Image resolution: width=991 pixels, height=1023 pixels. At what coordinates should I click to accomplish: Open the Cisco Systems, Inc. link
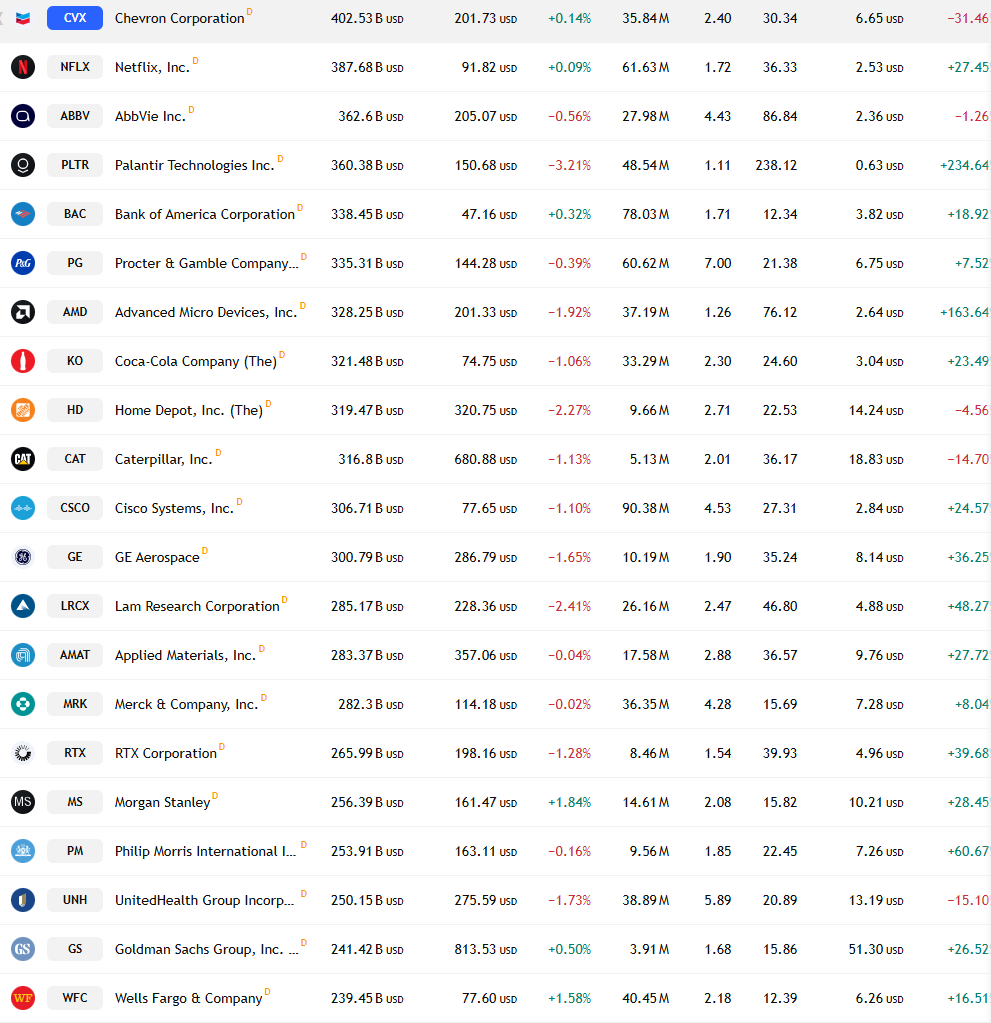pyautogui.click(x=174, y=508)
